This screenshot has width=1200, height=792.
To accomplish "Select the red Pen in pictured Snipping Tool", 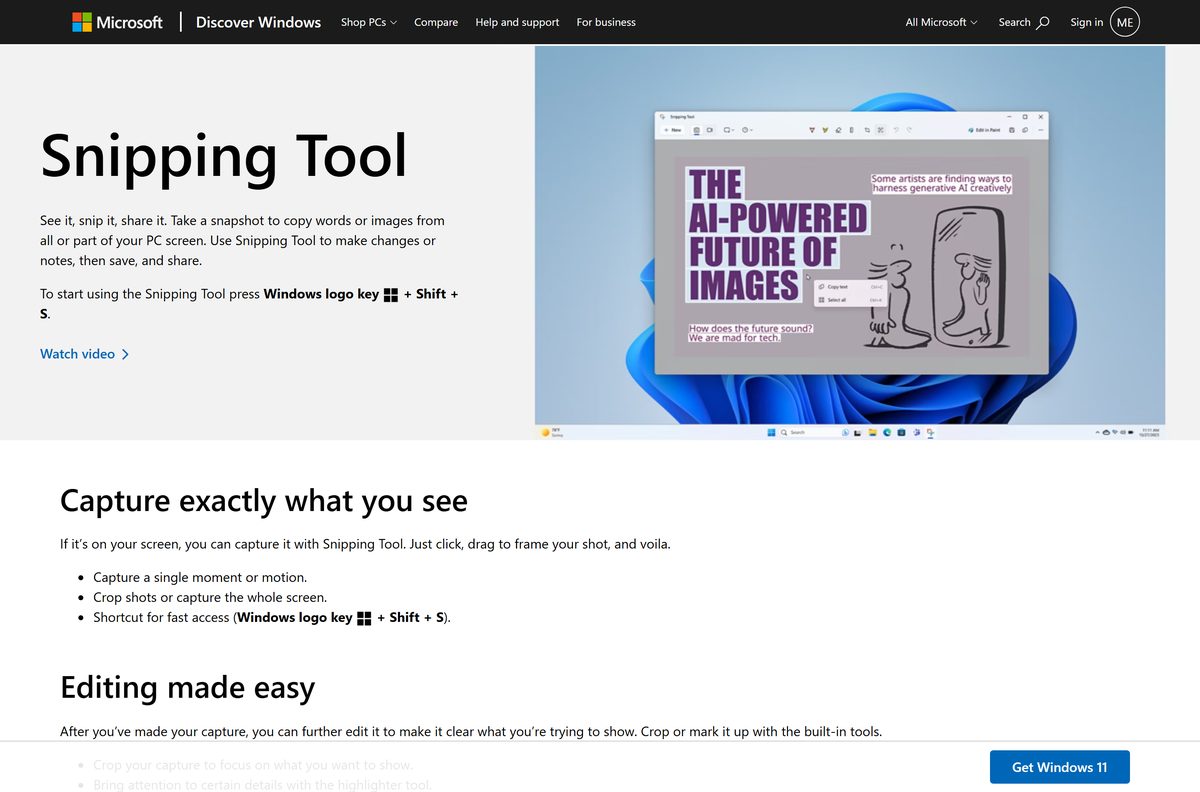I will [x=812, y=130].
